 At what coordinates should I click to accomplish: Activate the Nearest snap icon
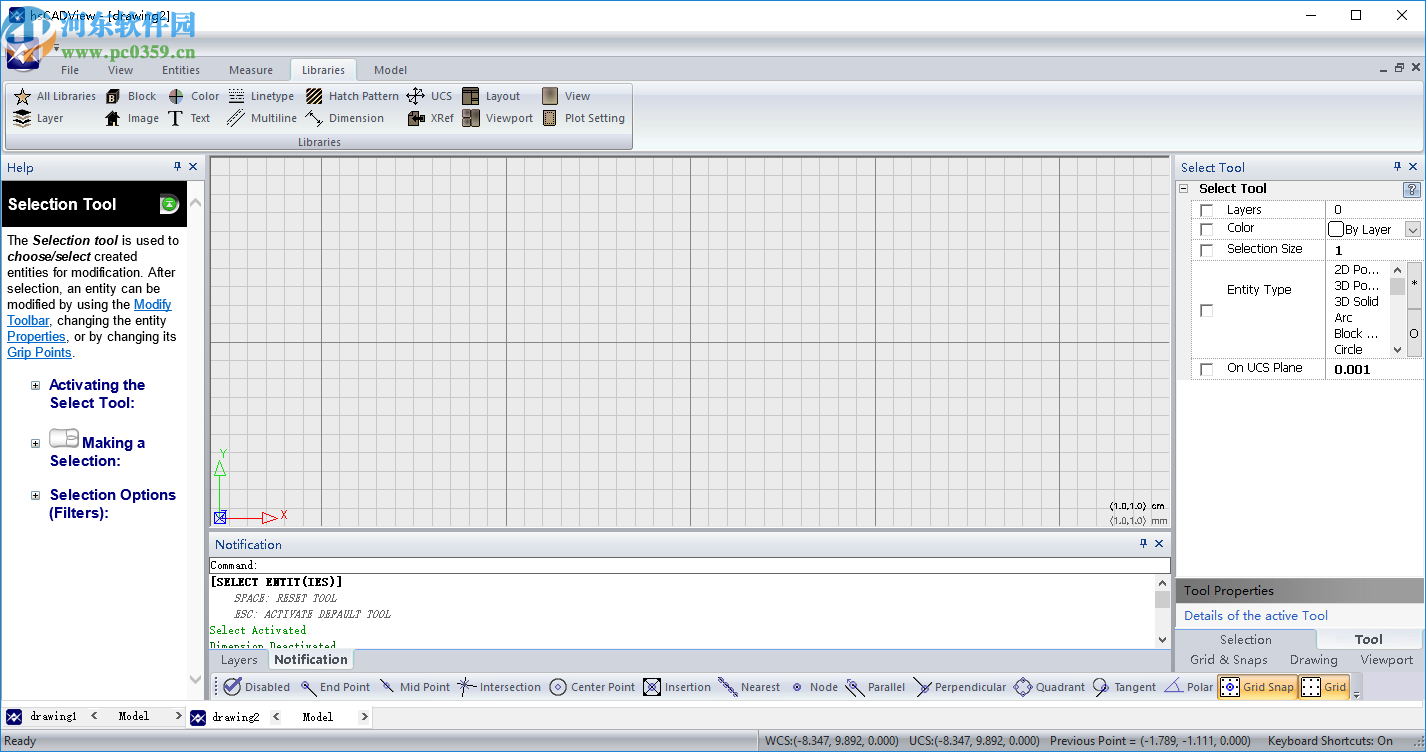click(728, 687)
